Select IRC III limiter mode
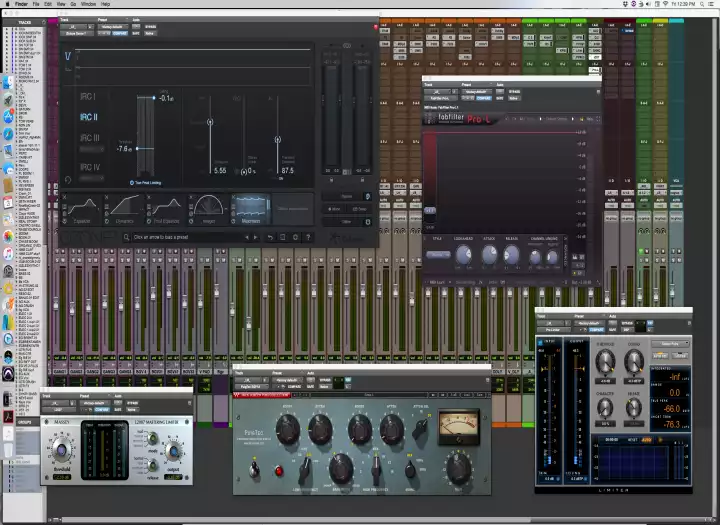Viewport: 720px width, 525px height. pos(89,138)
